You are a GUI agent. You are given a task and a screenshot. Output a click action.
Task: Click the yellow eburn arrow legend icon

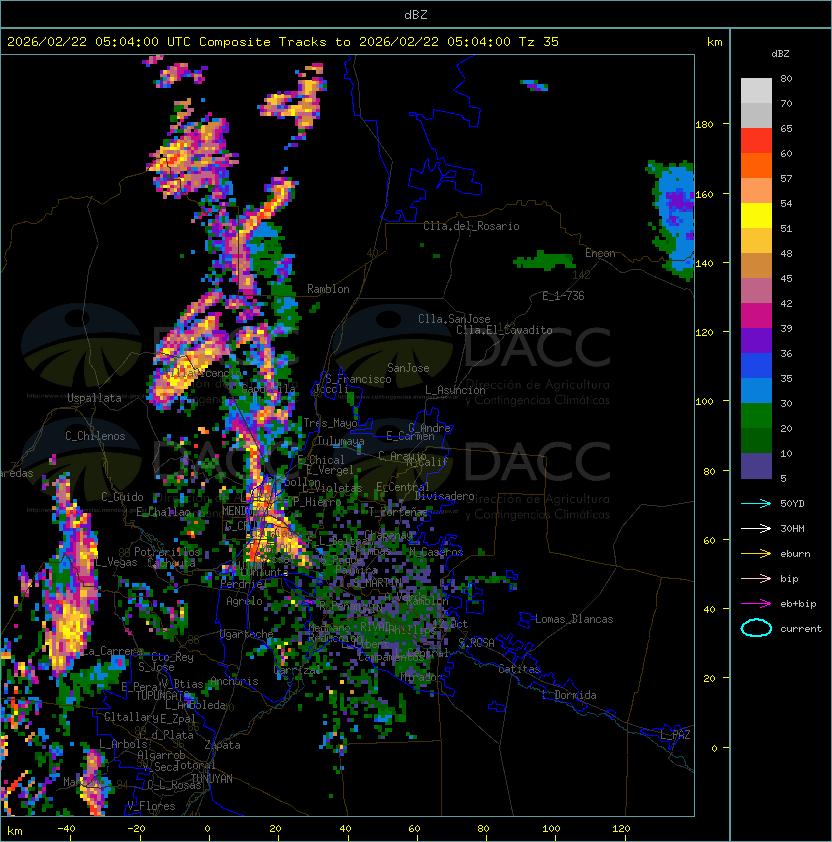[756, 554]
